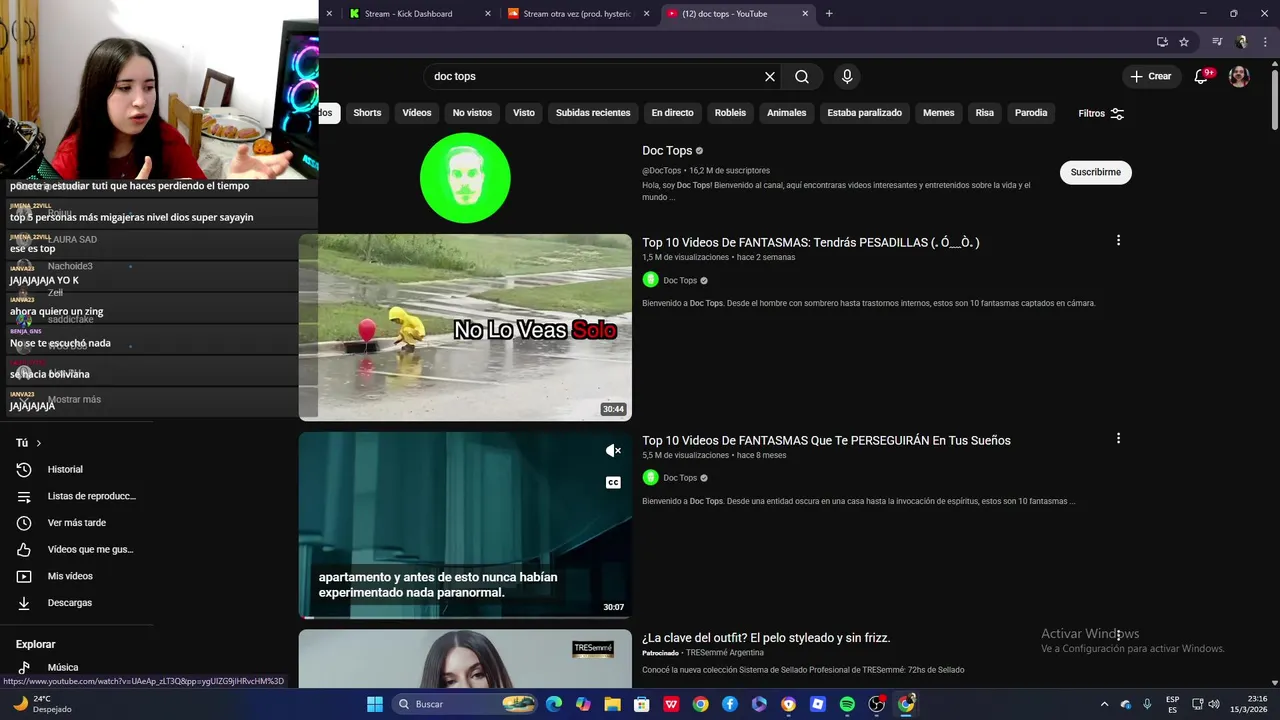This screenshot has height=720, width=1280.
Task: Close the doc tops YouTube tab
Action: coord(805,14)
